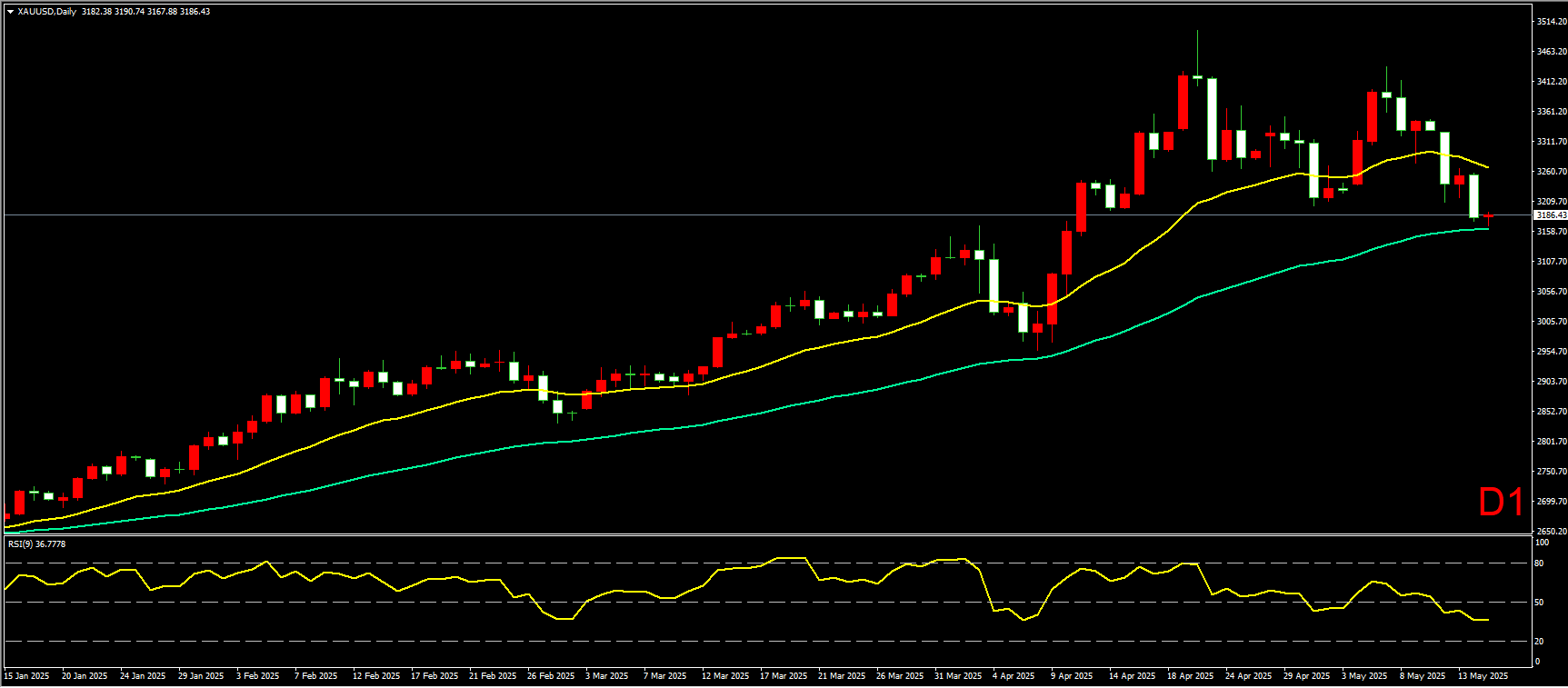The width and height of the screenshot is (1568, 688).
Task: Click time axis date 17 Mar 2025
Action: coord(784,676)
